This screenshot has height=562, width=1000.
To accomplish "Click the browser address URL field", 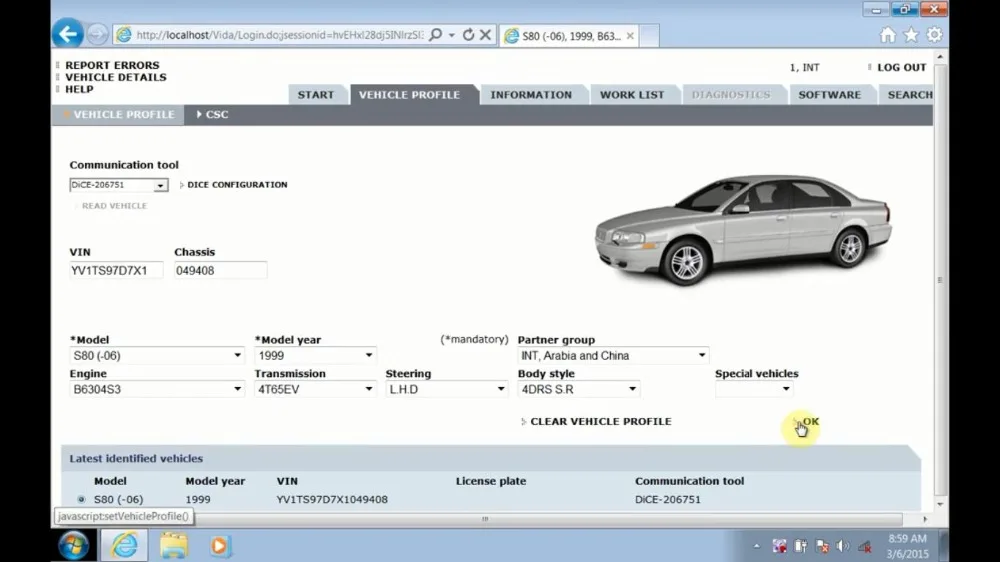I will point(279,35).
